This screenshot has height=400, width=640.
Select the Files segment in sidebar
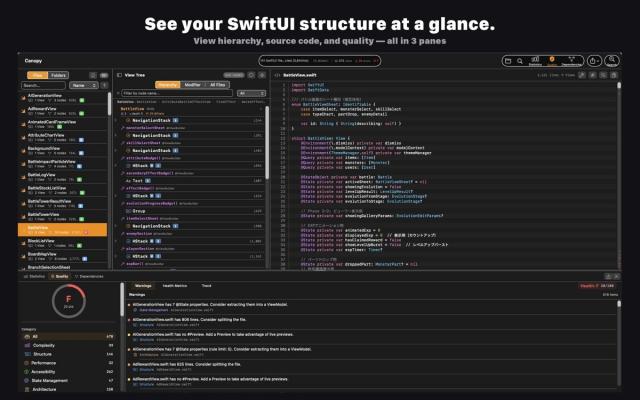[38, 75]
